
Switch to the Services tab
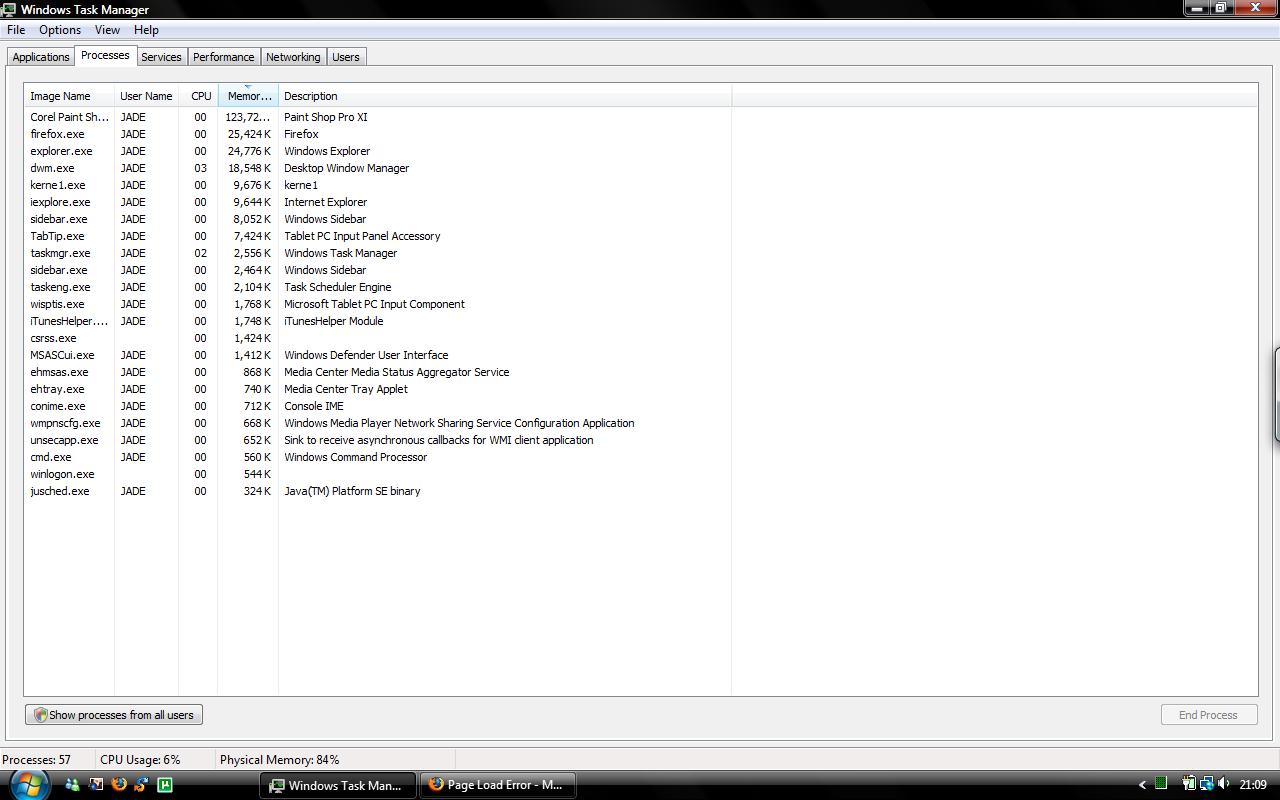[161, 57]
